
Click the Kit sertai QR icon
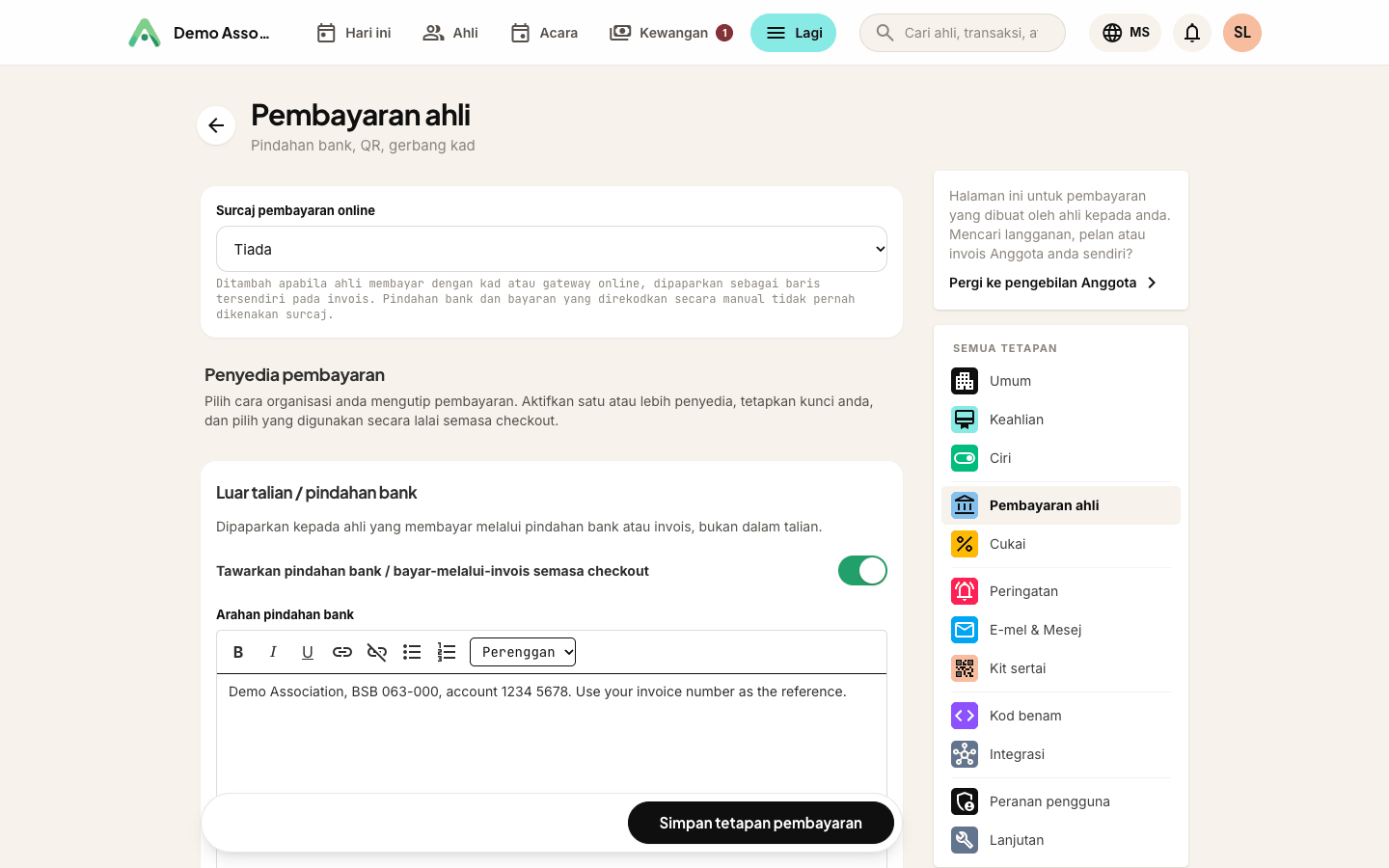coord(965,668)
